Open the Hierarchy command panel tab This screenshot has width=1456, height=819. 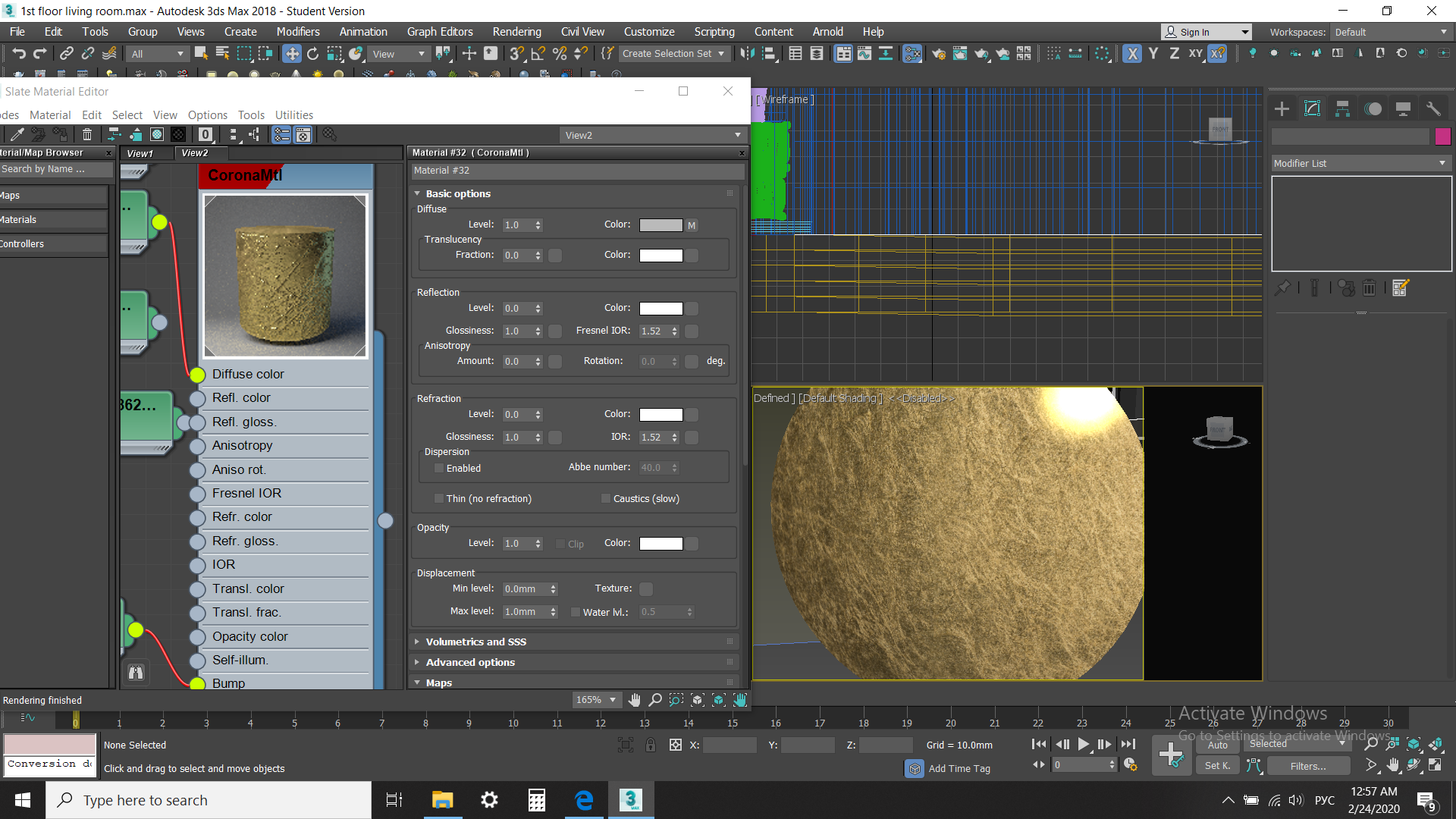(x=1342, y=108)
